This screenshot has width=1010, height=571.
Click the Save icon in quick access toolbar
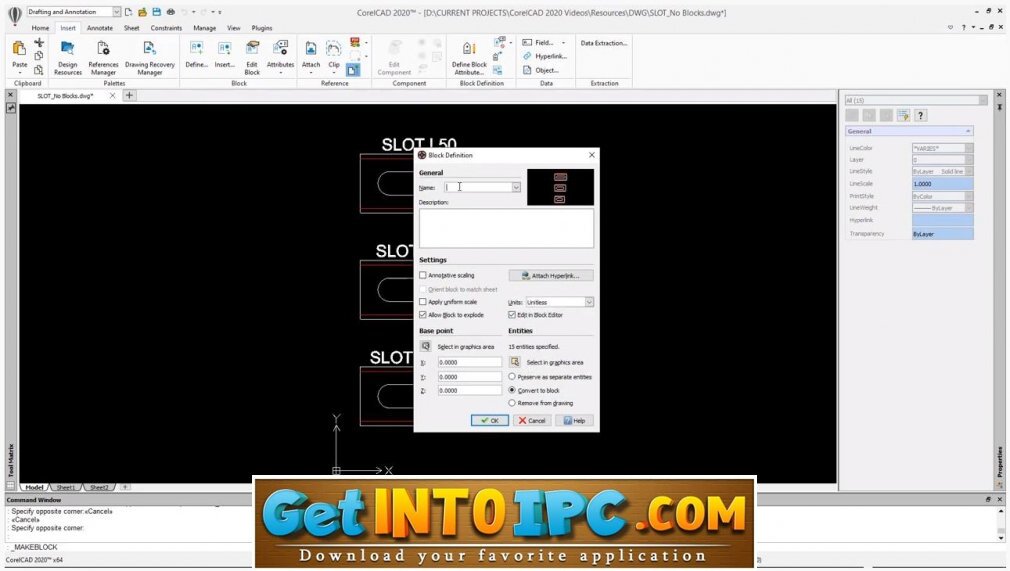157,12
